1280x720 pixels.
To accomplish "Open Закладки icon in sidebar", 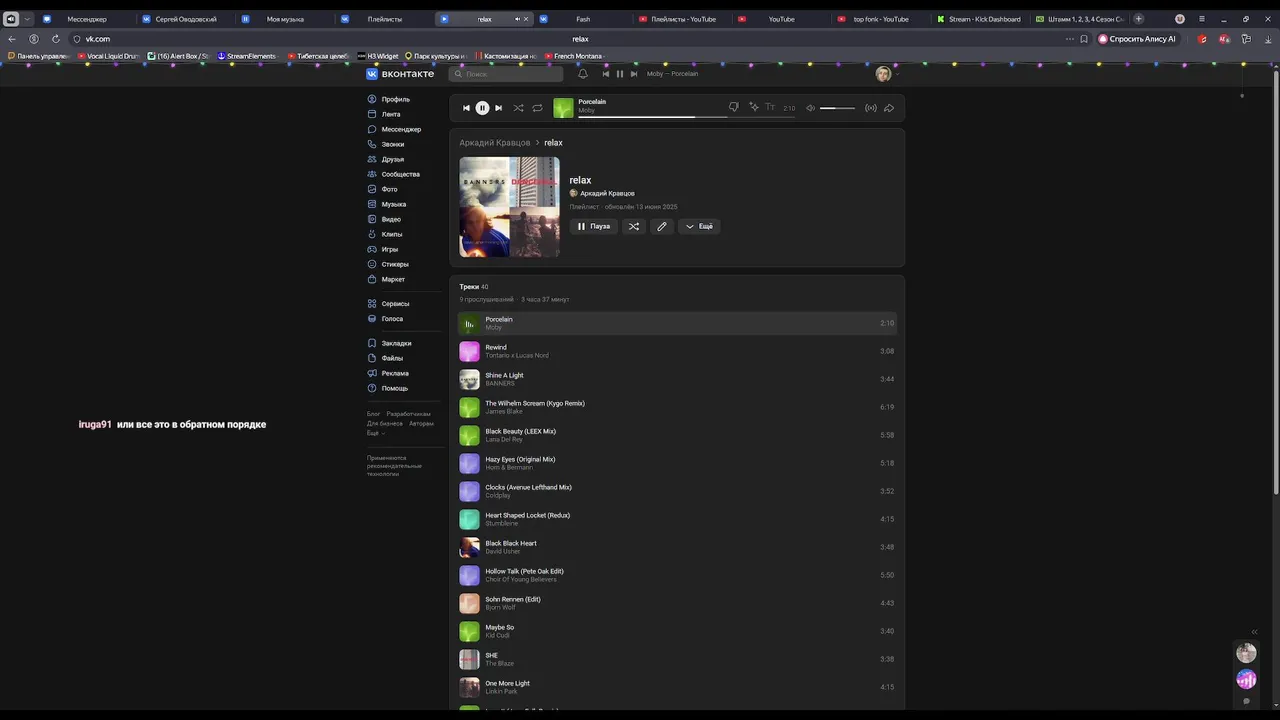I will [372, 343].
